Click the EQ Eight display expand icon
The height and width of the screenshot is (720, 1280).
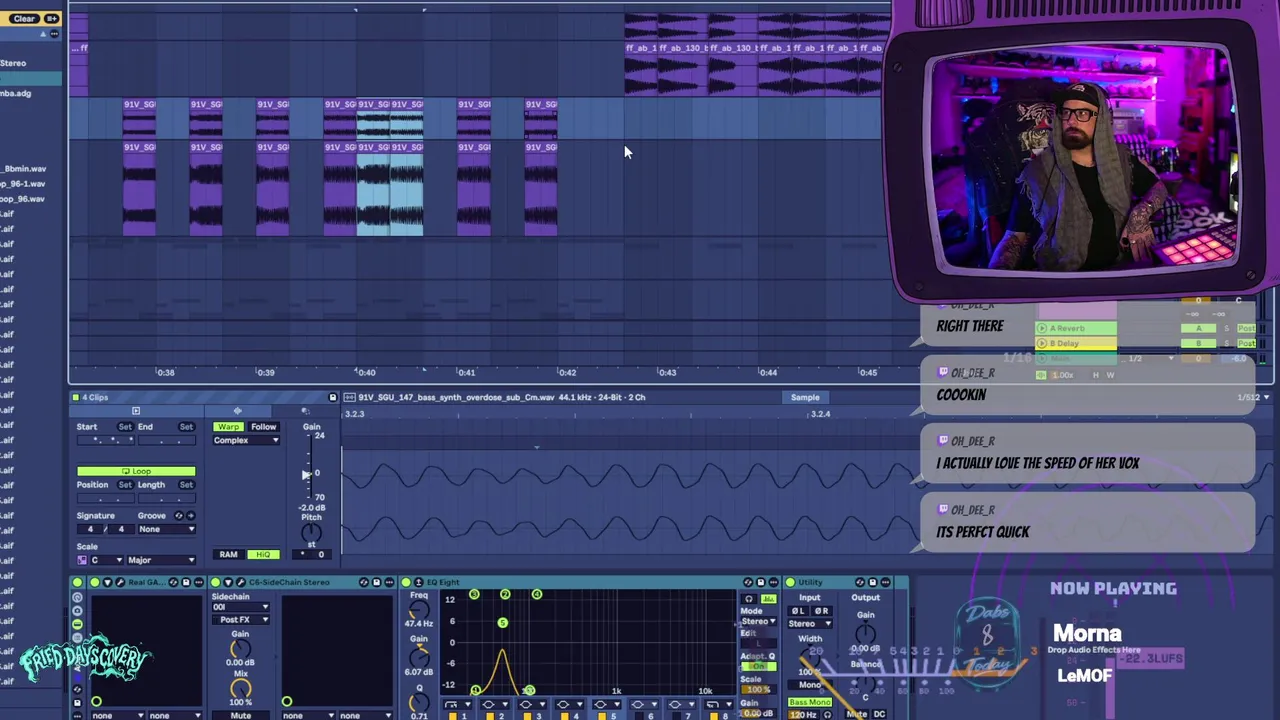coord(419,582)
